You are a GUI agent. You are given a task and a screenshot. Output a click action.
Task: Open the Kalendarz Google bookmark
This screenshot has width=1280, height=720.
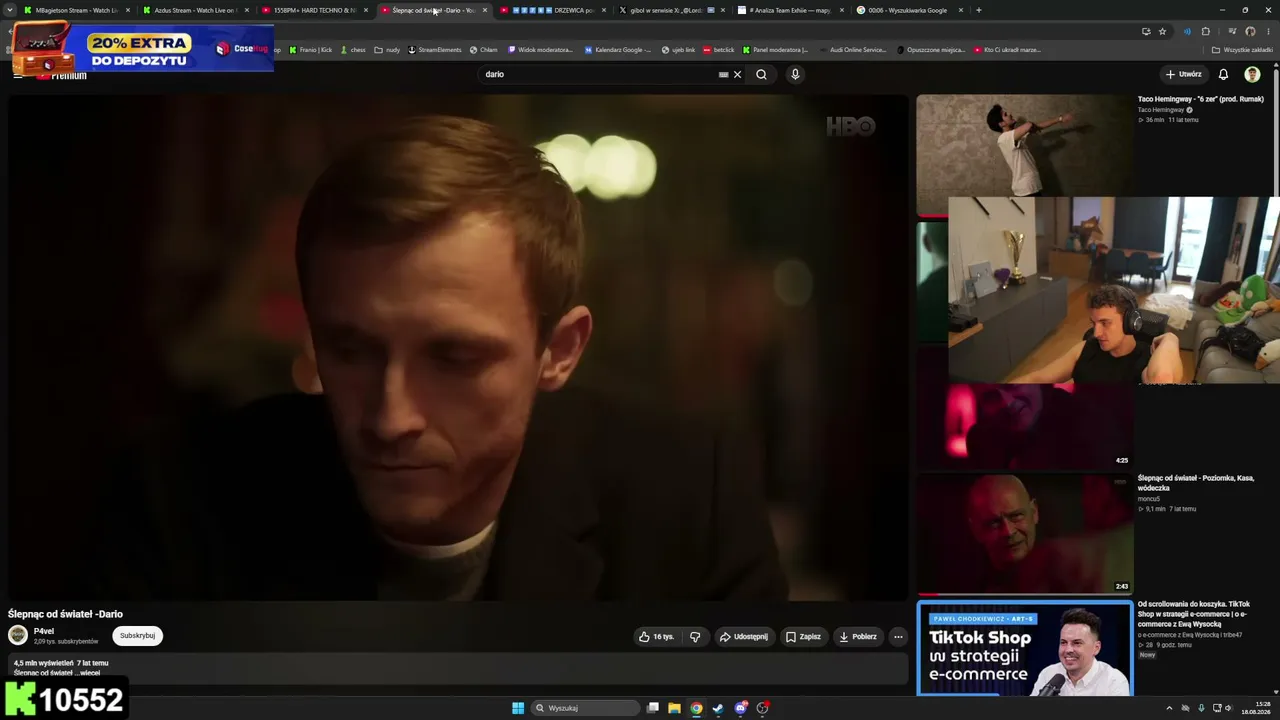coord(618,50)
